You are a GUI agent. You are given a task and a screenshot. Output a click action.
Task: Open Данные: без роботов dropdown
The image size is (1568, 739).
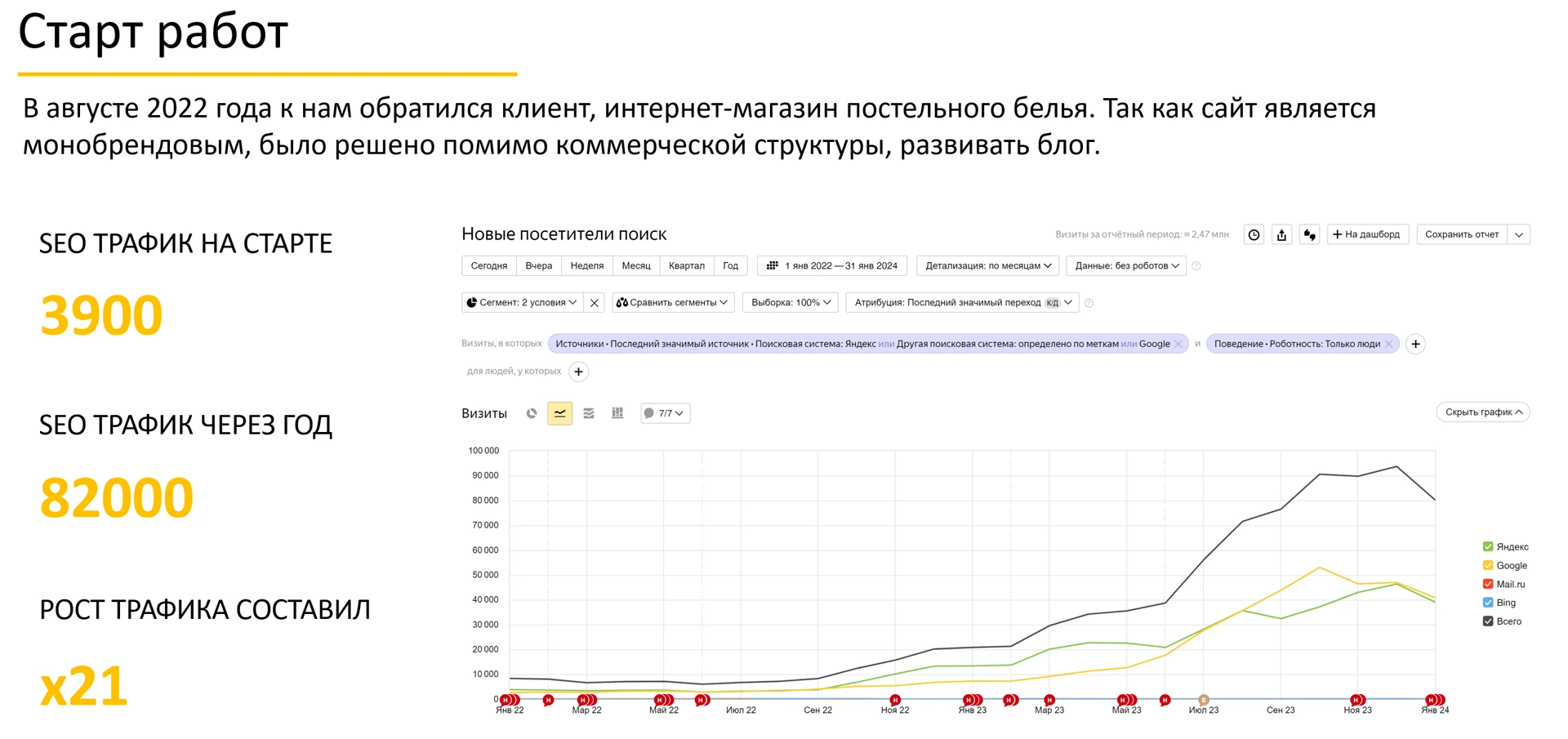click(1126, 266)
